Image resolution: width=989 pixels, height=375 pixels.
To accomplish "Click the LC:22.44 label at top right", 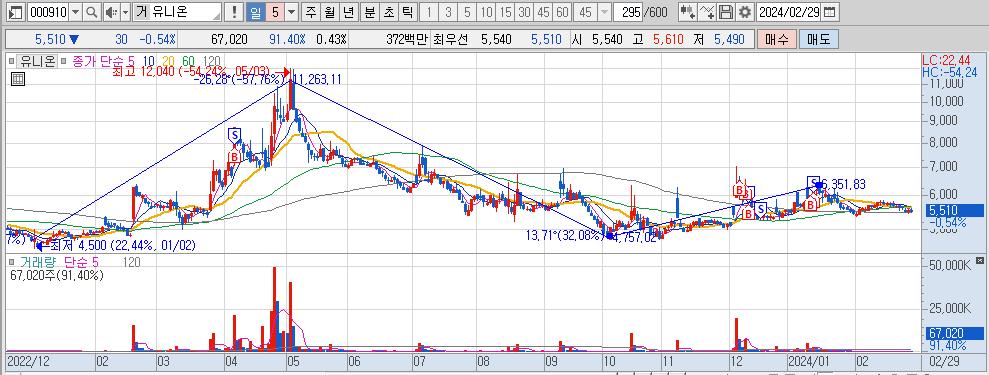I will pos(946,60).
